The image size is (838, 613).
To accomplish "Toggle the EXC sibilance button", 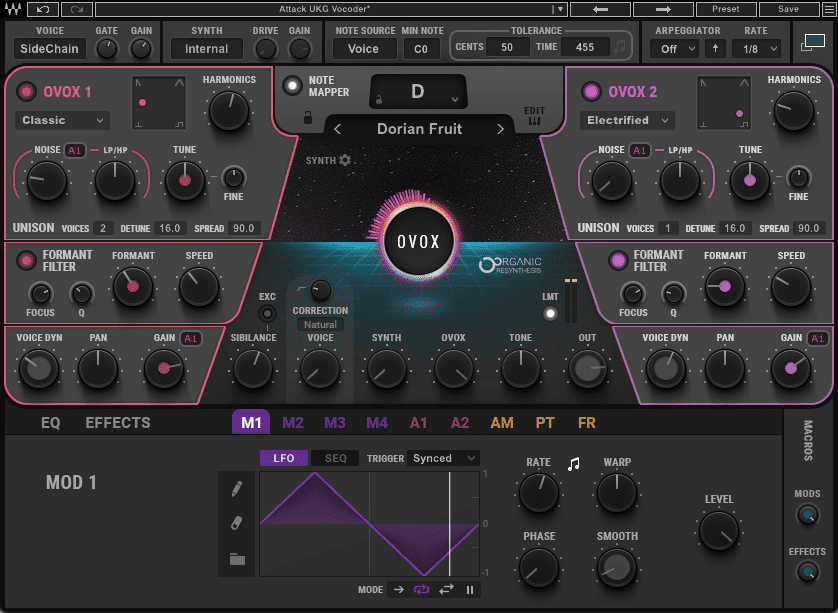I will [x=267, y=313].
